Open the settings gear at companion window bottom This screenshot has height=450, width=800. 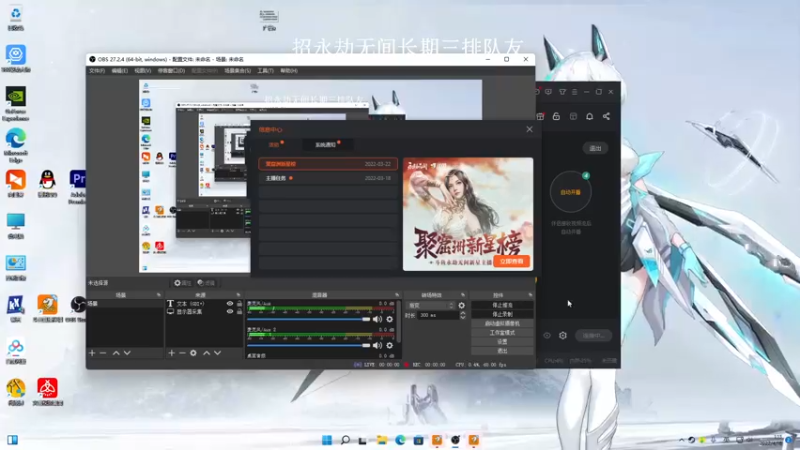[x=563, y=335]
